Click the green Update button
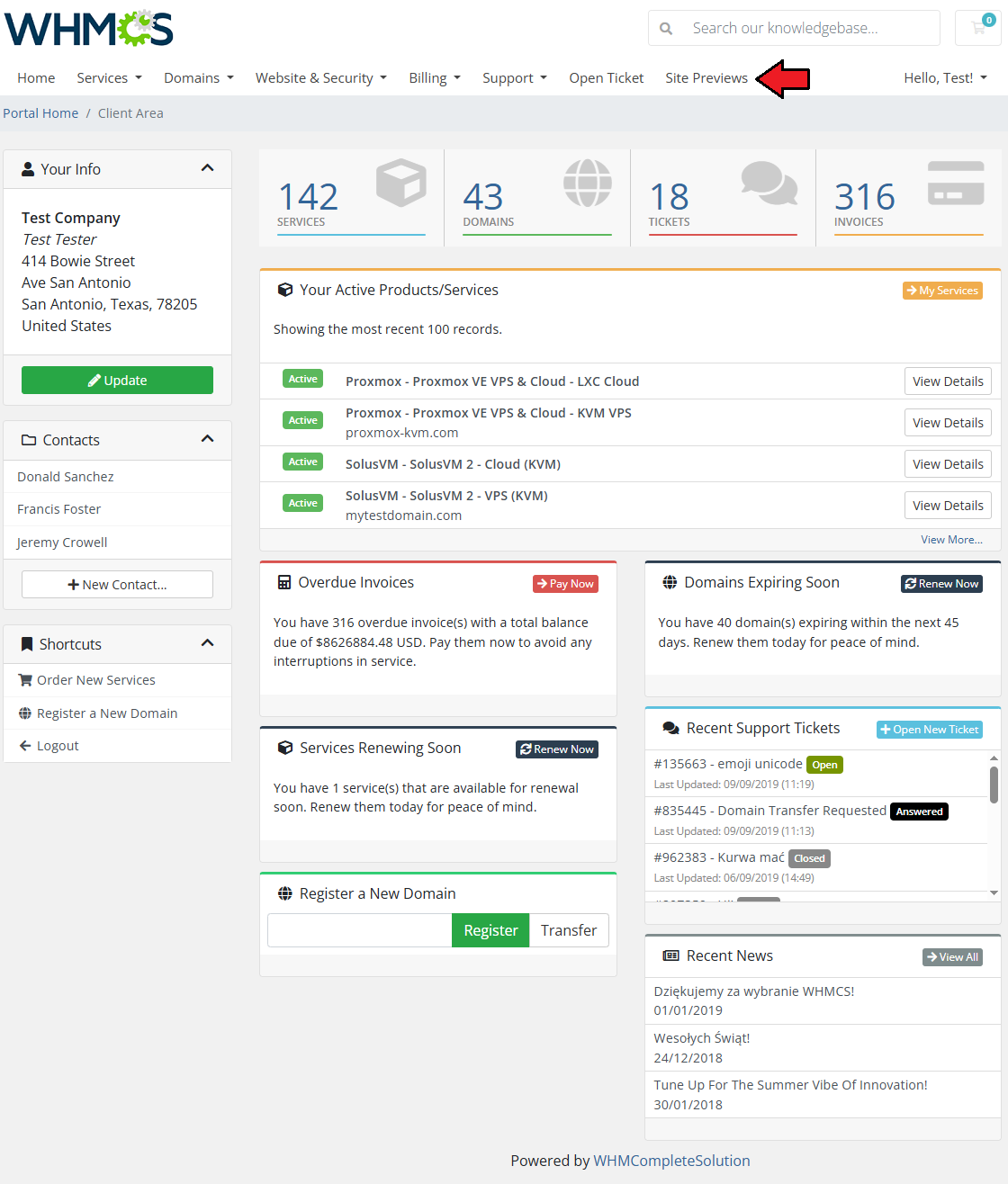The height and width of the screenshot is (1184, 1008). (x=117, y=381)
